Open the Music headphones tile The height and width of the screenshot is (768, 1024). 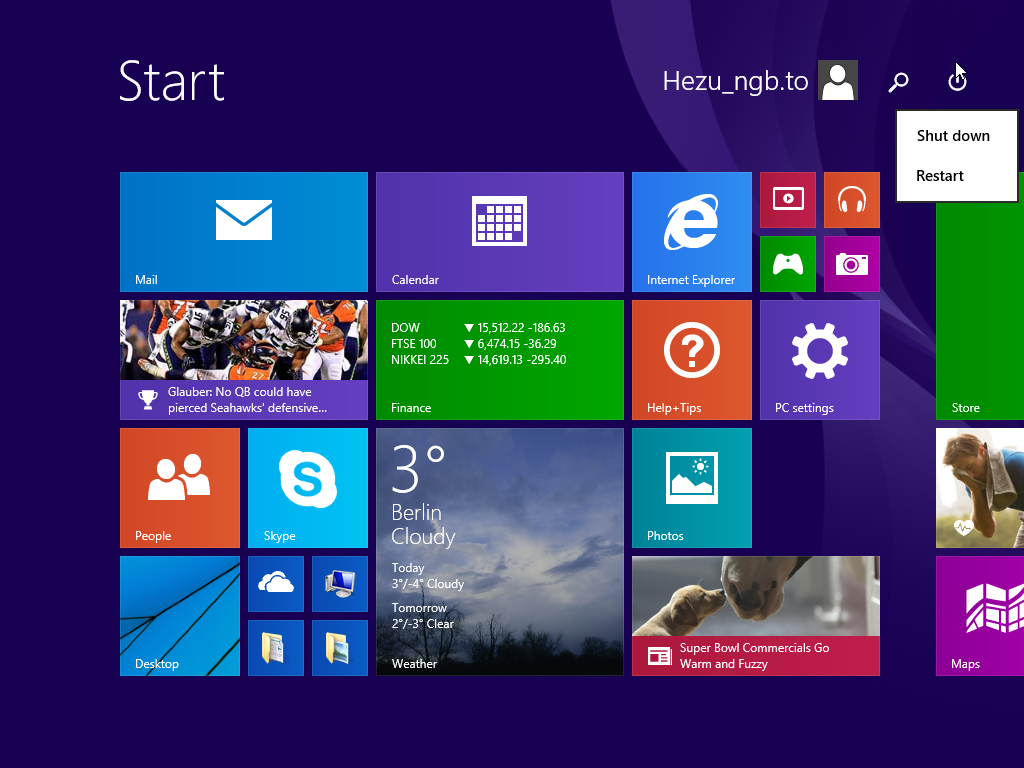click(851, 200)
